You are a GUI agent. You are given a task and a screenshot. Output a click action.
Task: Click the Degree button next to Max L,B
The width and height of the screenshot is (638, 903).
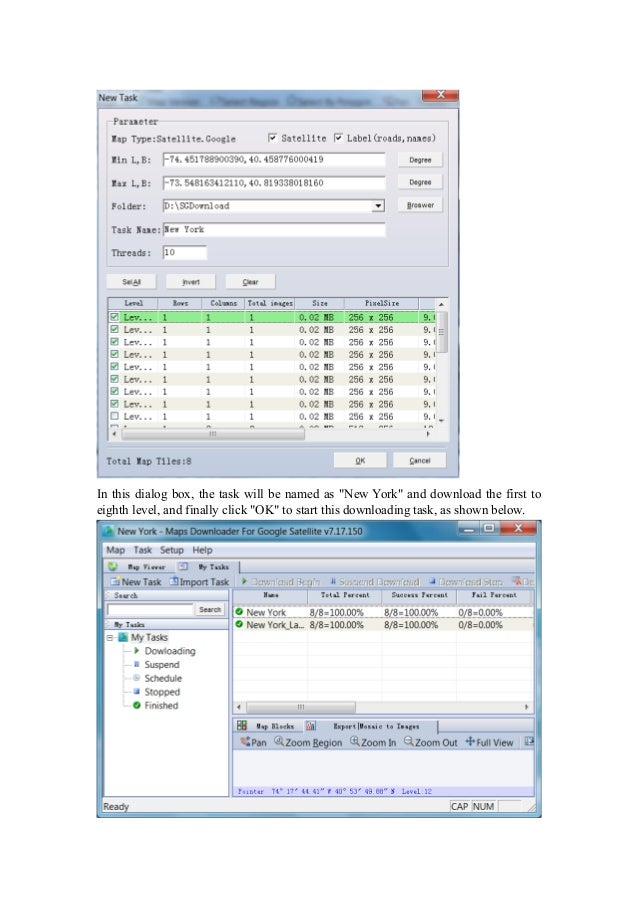[x=420, y=182]
